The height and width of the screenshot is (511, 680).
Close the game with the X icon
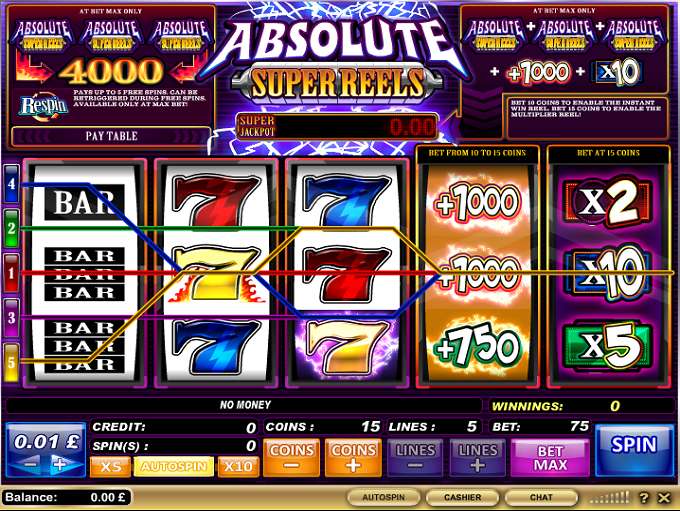pos(664,497)
